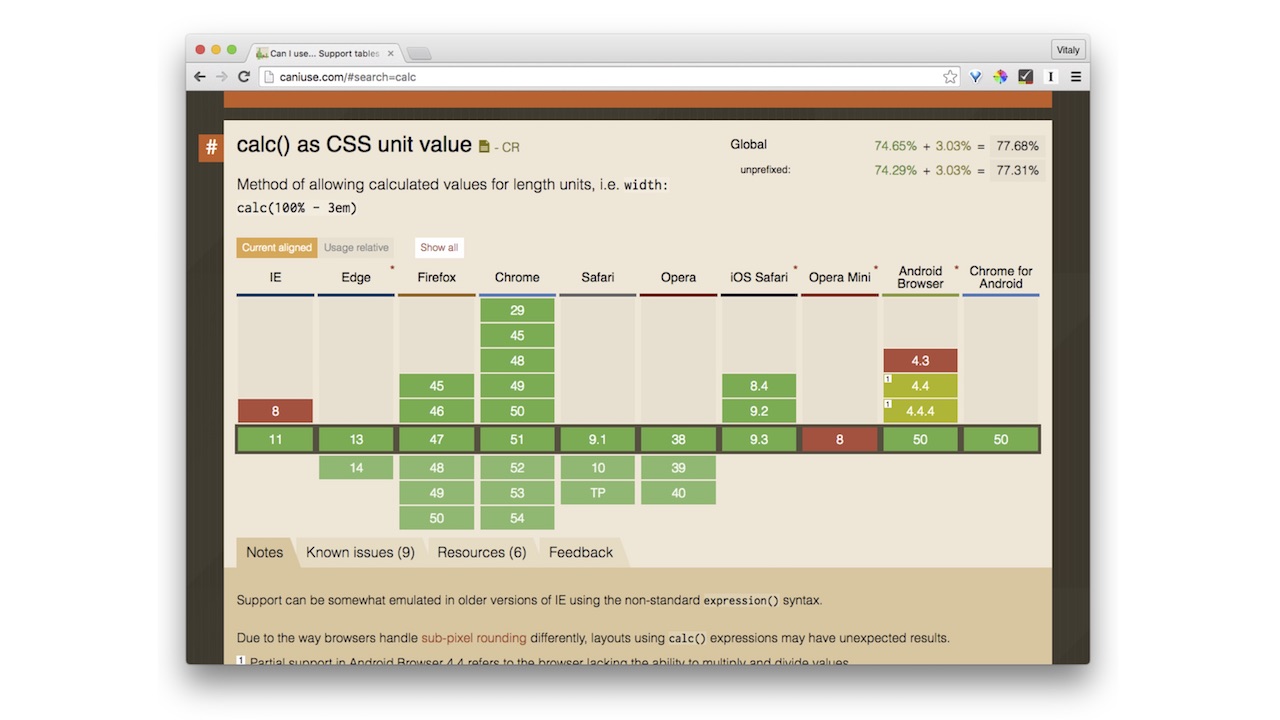Select the Chrome 54 version cell
The width and height of the screenshot is (1280, 720).
pos(517,518)
